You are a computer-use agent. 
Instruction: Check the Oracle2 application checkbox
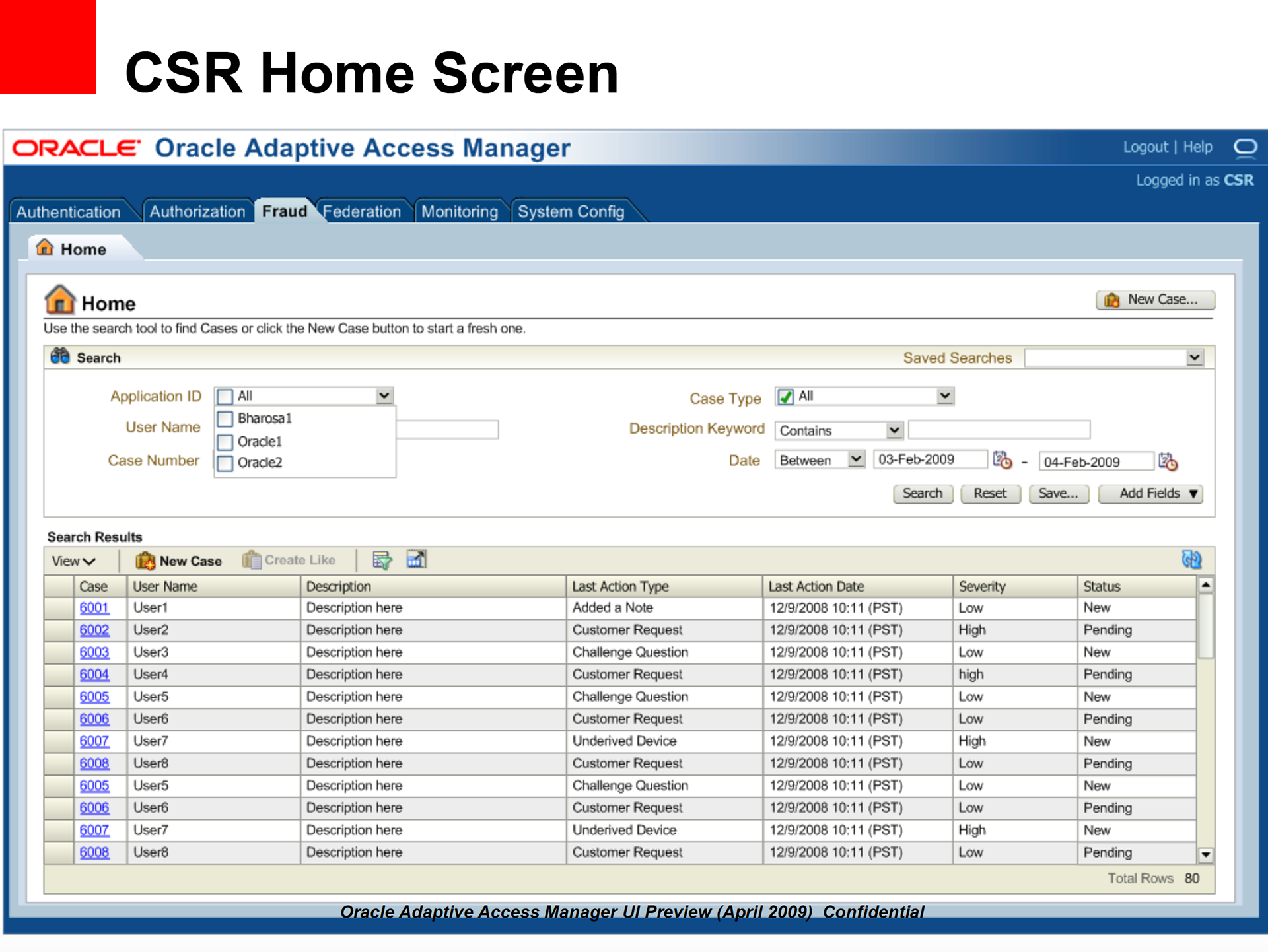coord(225,463)
